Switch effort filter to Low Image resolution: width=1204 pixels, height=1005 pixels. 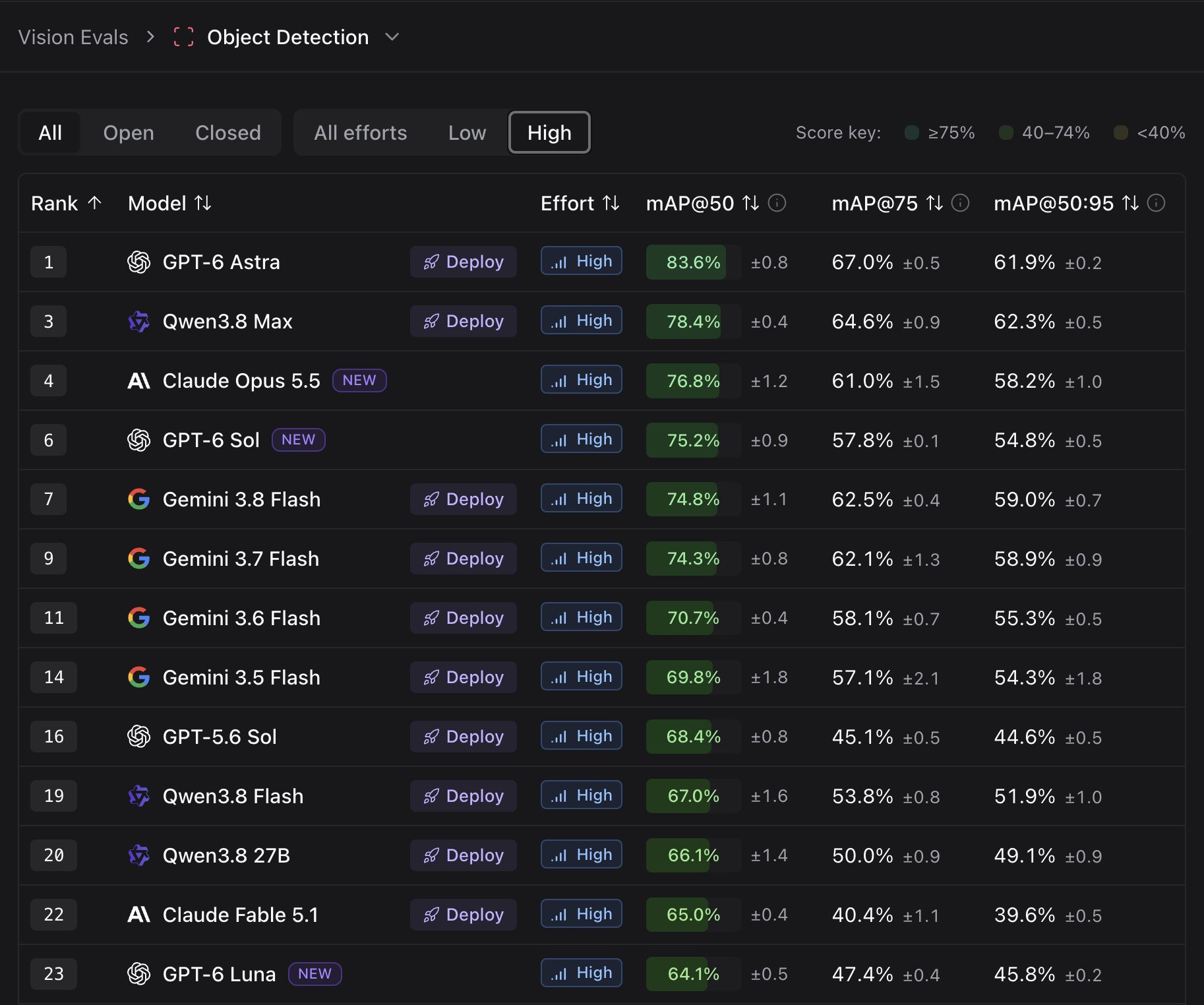tap(467, 133)
